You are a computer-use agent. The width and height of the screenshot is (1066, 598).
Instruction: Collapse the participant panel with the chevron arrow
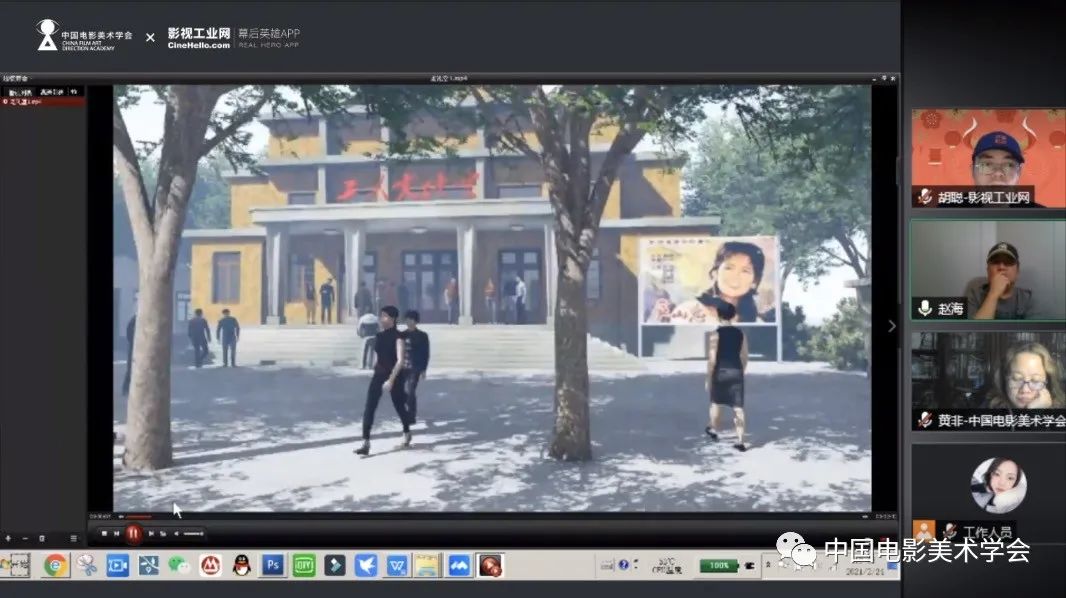pyautogui.click(x=892, y=326)
